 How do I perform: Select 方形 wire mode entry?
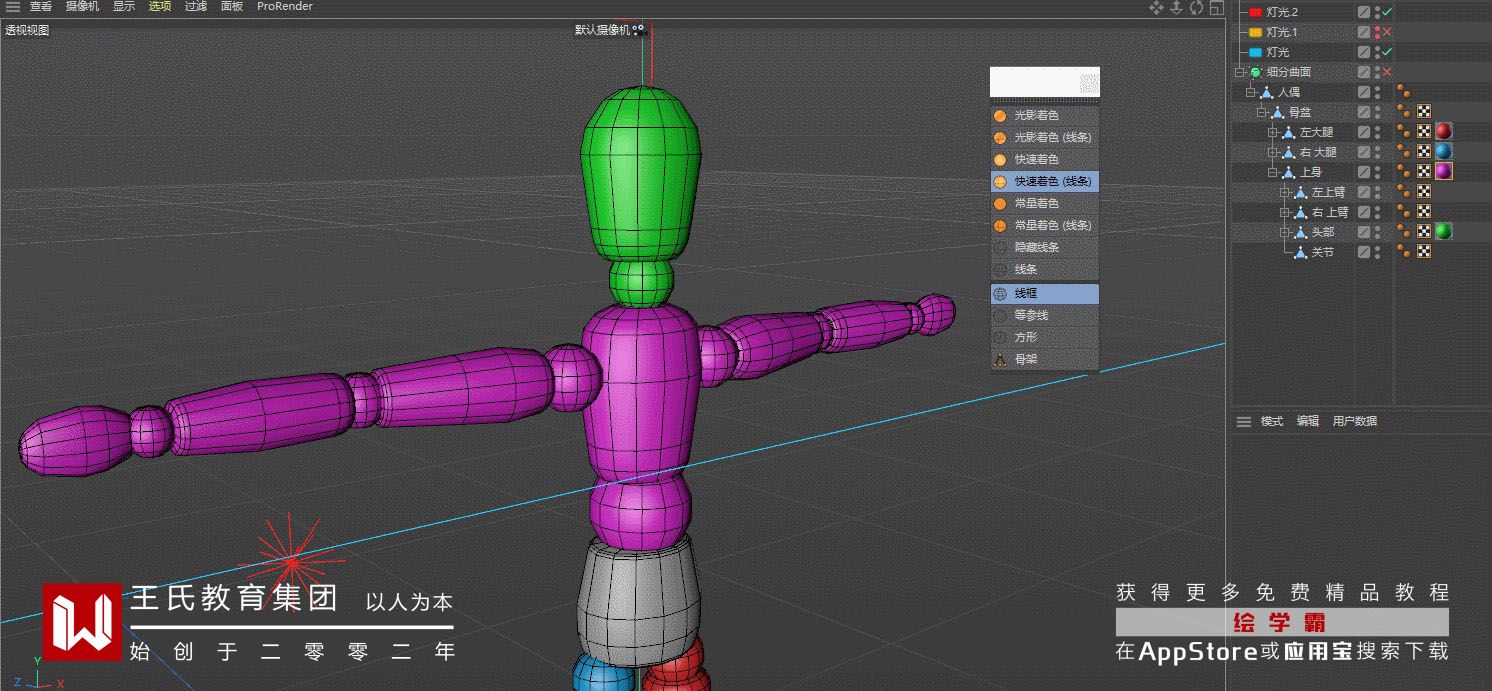1044,337
